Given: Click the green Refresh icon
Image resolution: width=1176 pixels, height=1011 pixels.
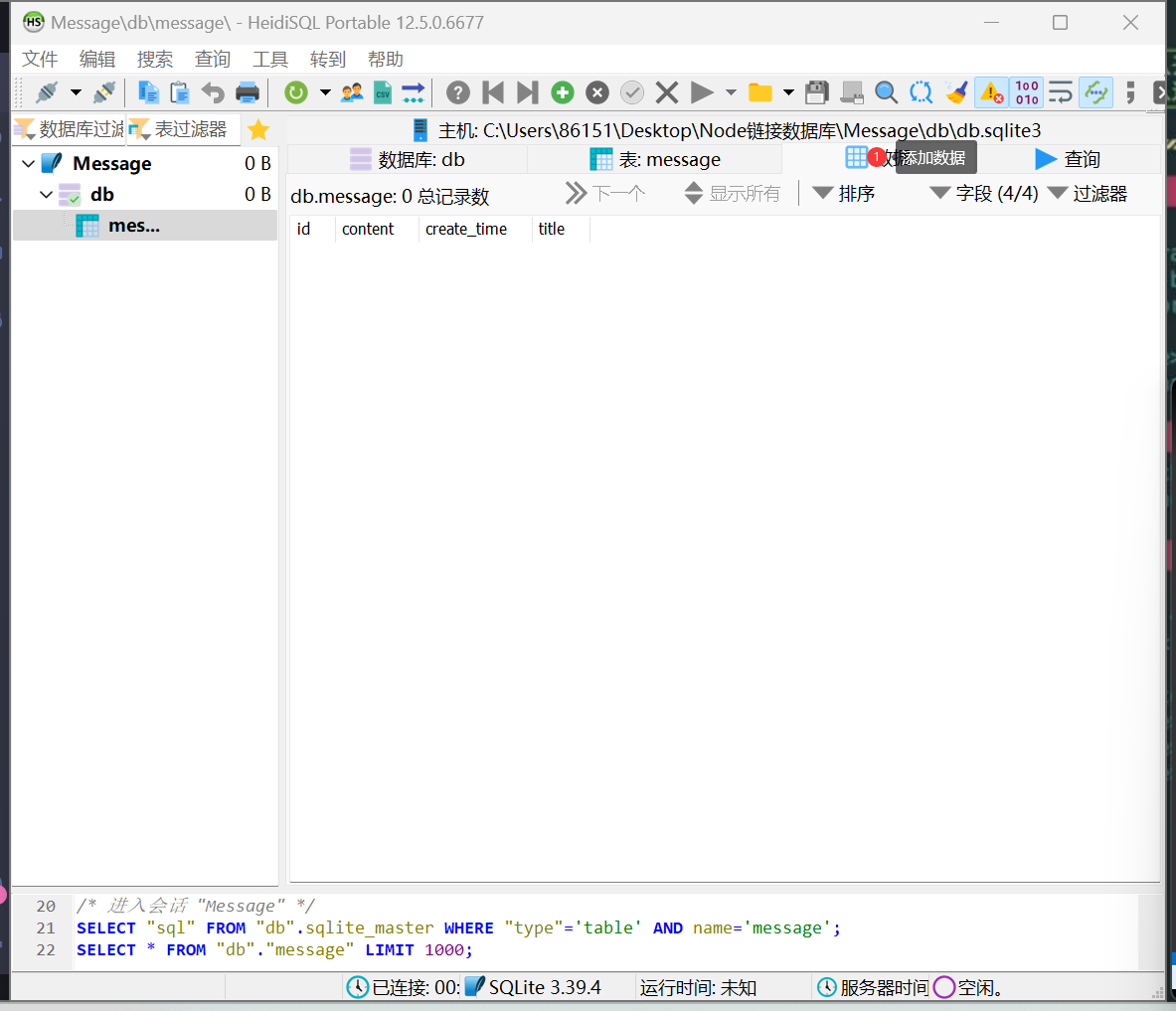Looking at the screenshot, I should click(295, 93).
